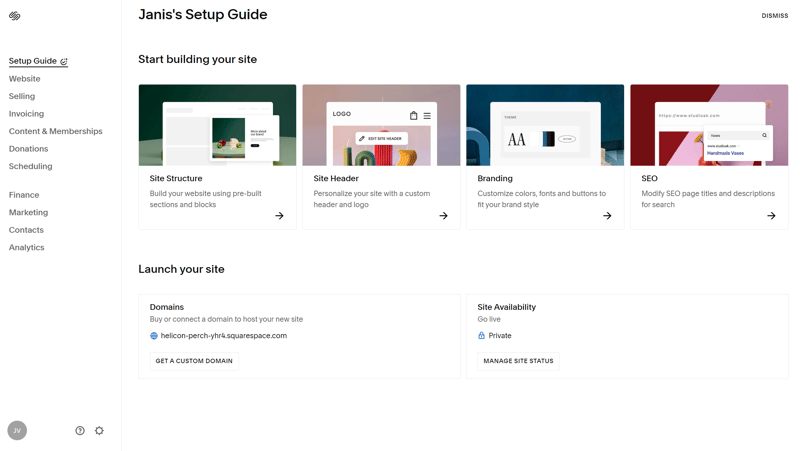Click the Site Structure title
The image size is (800, 451).
tap(176, 179)
